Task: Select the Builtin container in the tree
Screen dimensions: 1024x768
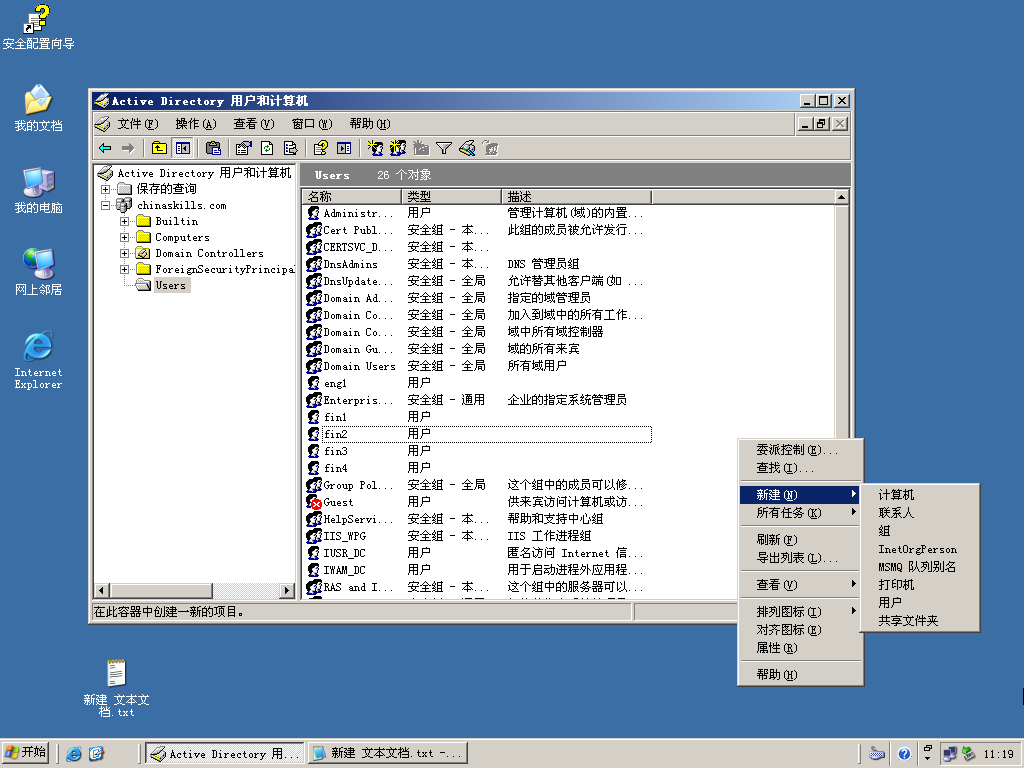Action: pyautogui.click(x=176, y=221)
